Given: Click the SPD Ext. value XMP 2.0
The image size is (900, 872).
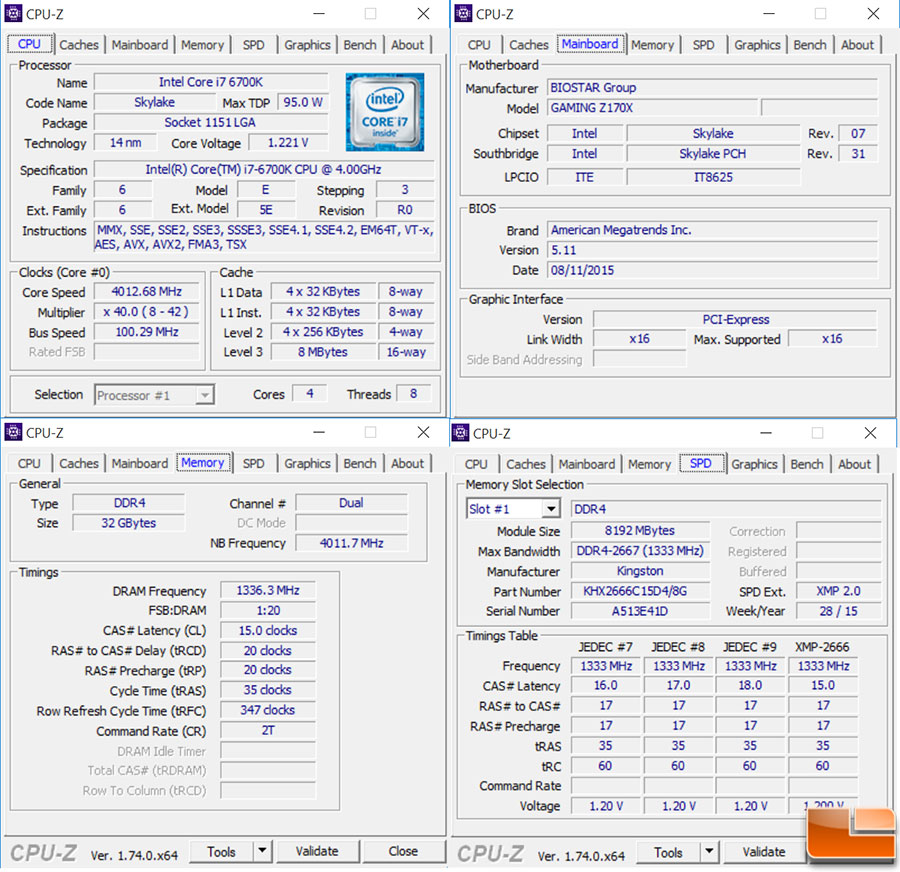Looking at the screenshot, I should point(839,591).
